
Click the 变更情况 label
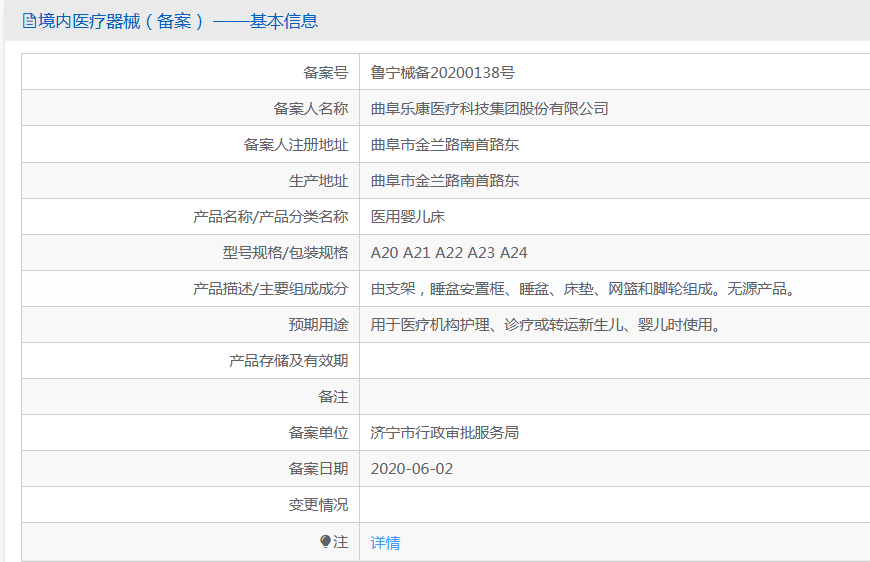[x=318, y=505]
